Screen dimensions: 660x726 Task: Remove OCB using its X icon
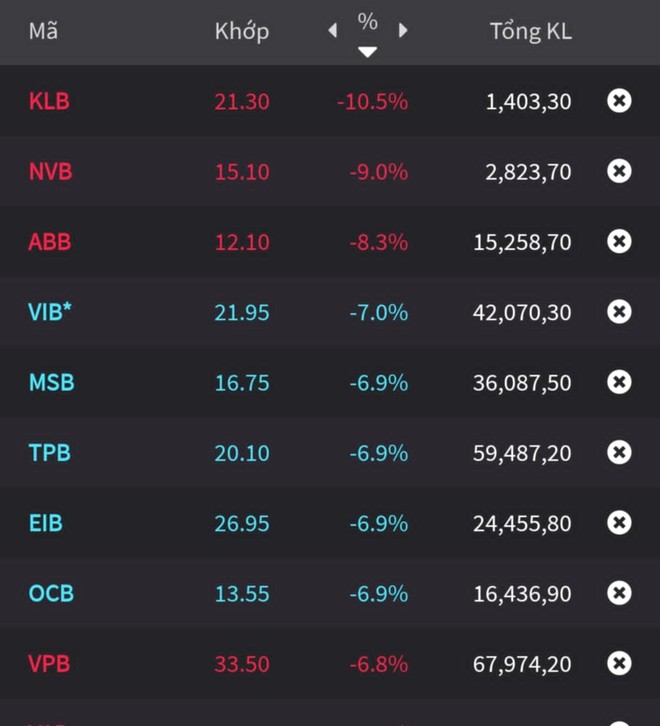[x=619, y=593]
